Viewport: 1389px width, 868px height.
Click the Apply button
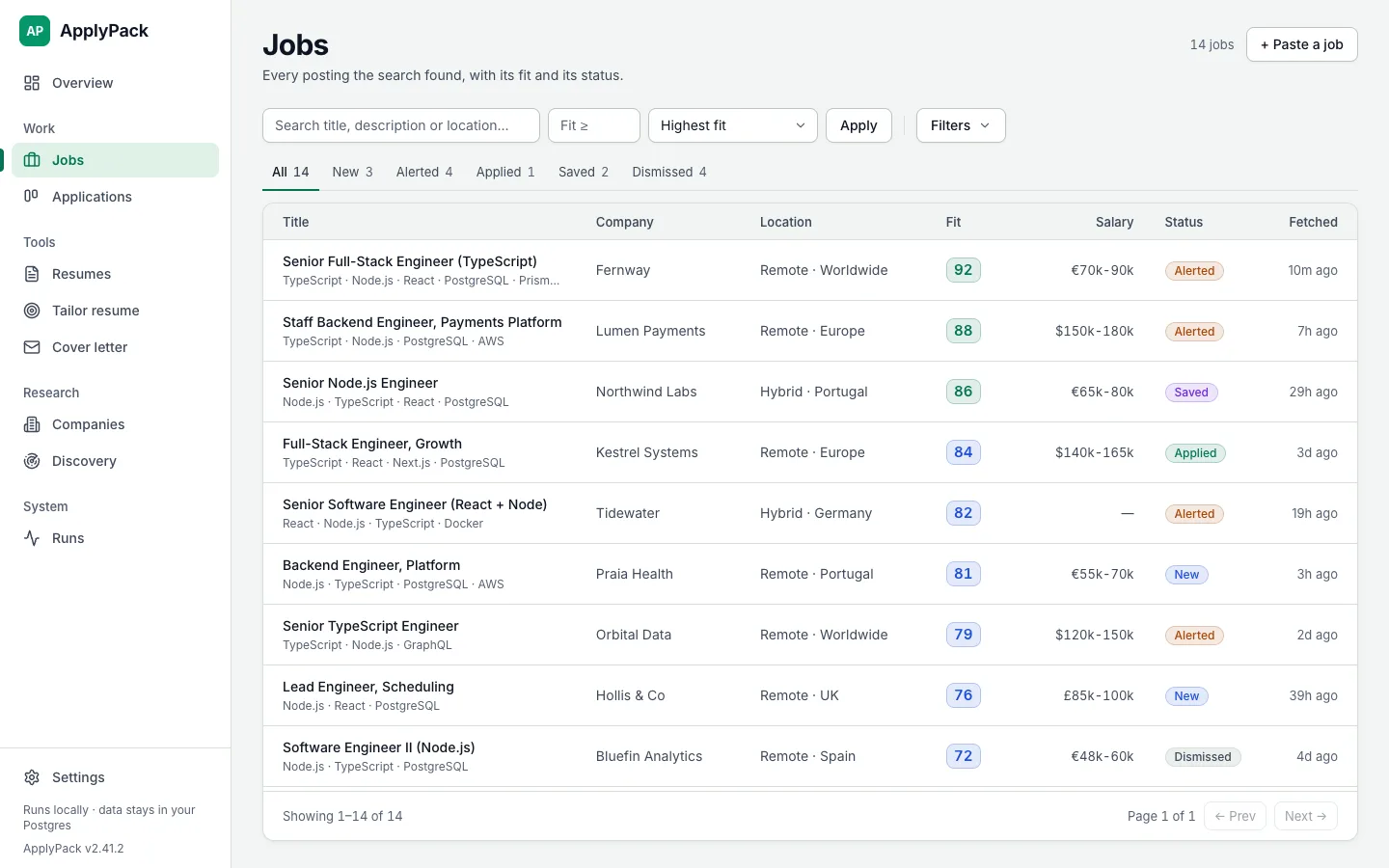(x=858, y=125)
